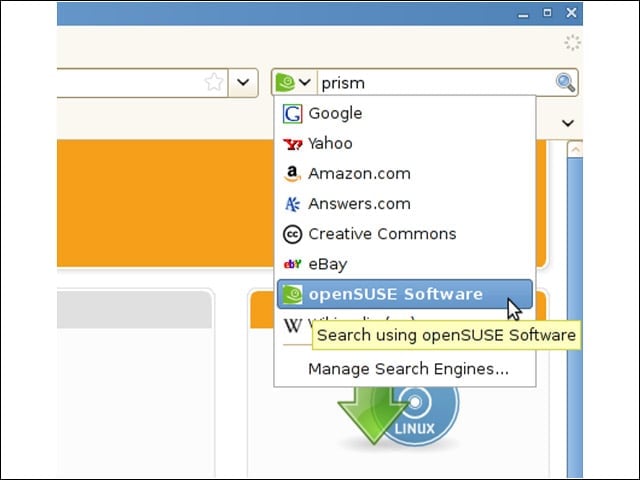Open Manage Search Engines dialog
640x480 pixels.
(404, 369)
